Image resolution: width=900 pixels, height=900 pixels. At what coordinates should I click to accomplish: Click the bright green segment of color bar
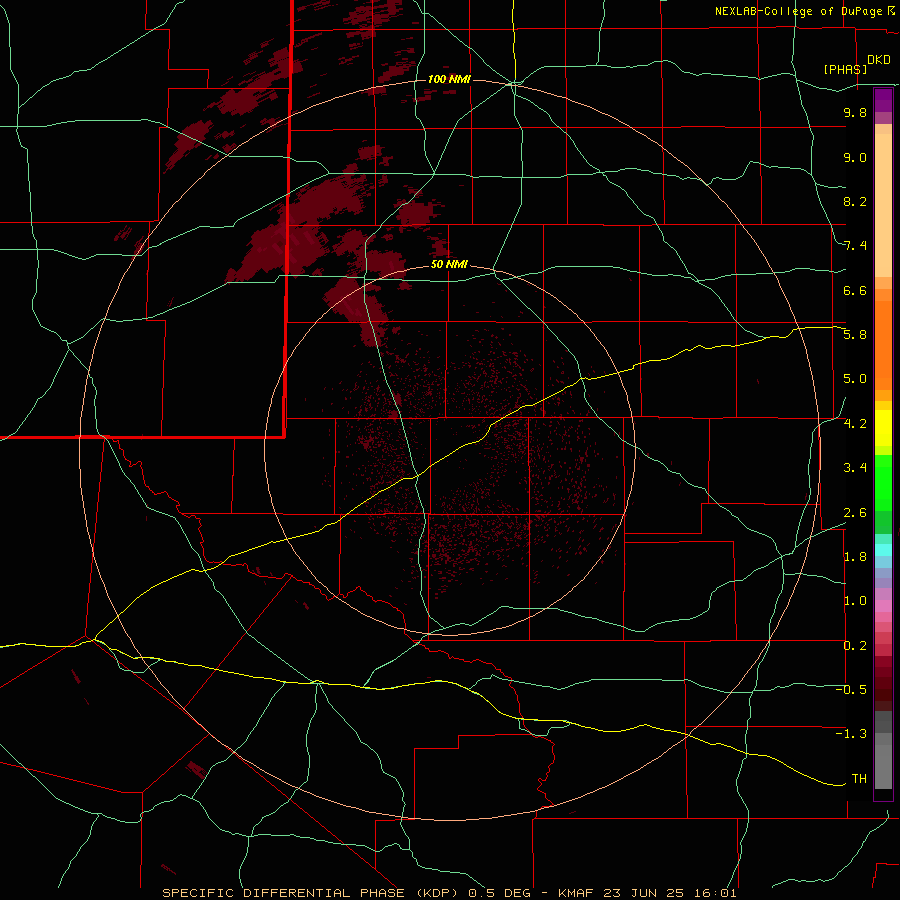[883, 483]
